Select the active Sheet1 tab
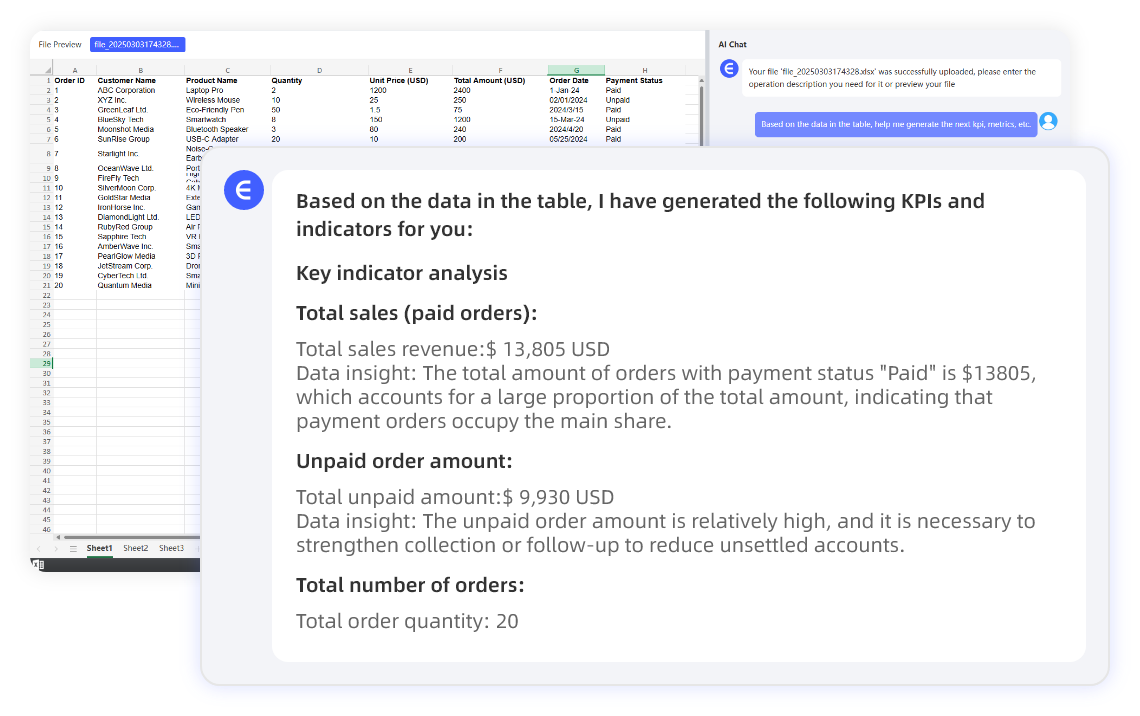1140x716 pixels. tap(100, 548)
